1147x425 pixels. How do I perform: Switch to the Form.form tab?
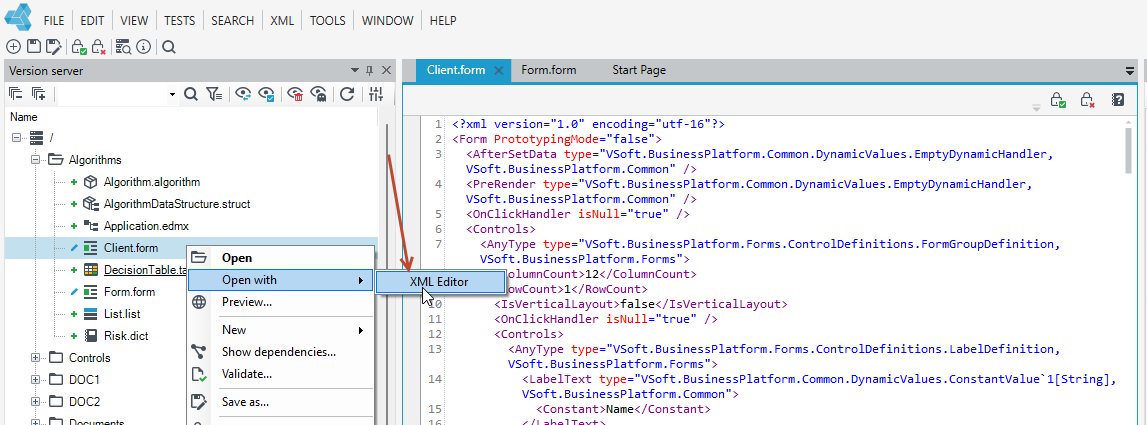(549, 70)
